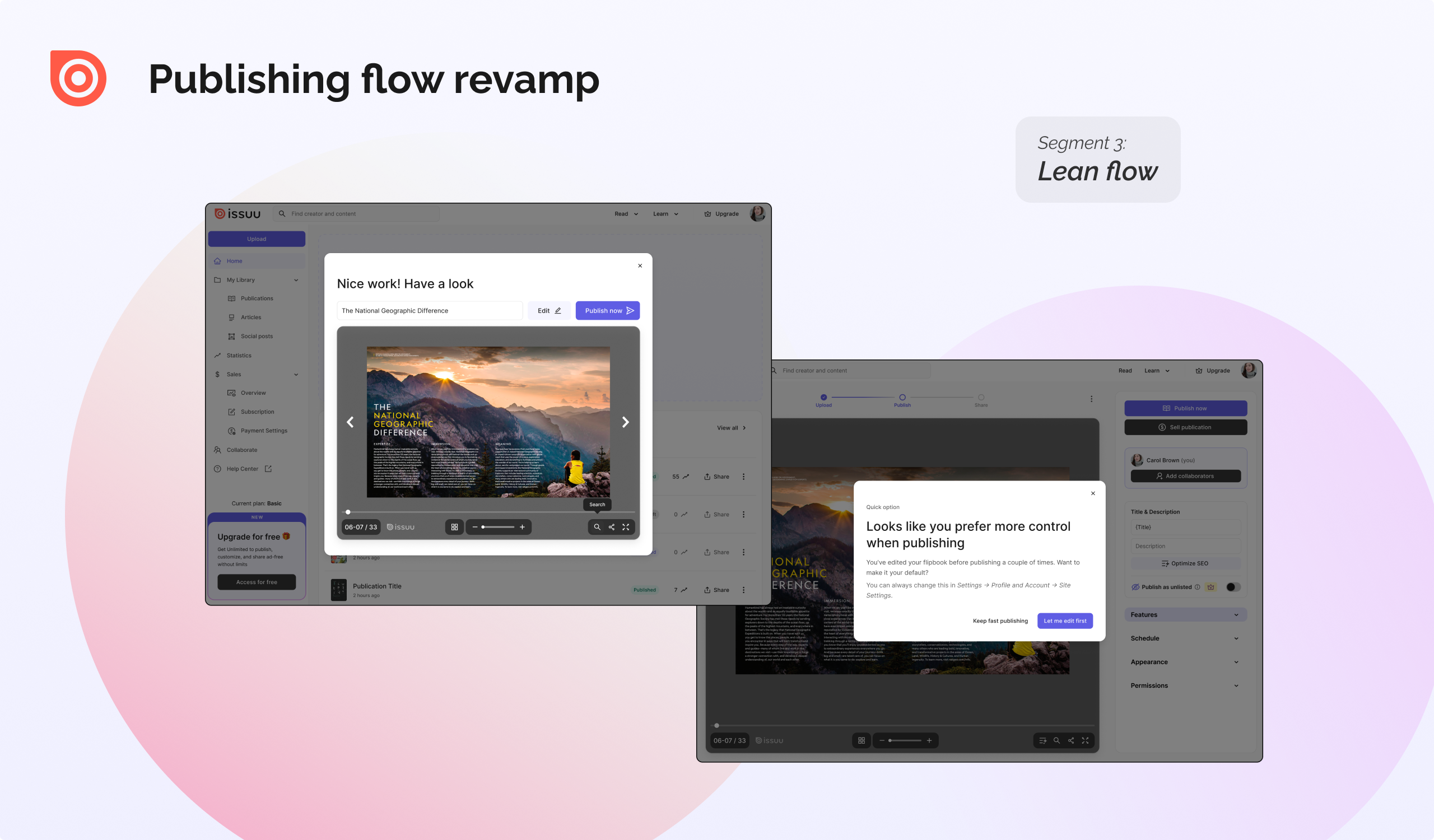Click Keep fast publishing
This screenshot has width=1434, height=840.
pyautogui.click(x=1000, y=621)
